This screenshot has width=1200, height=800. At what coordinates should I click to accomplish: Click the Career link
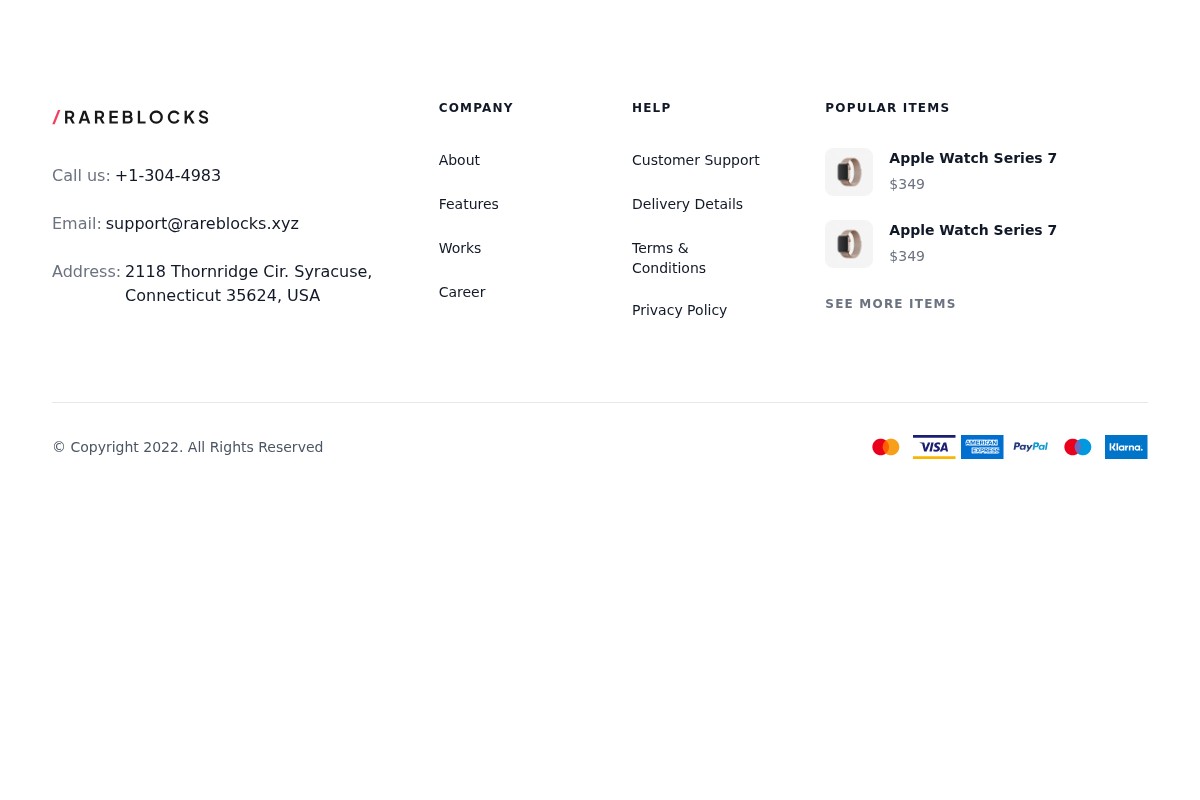click(462, 292)
